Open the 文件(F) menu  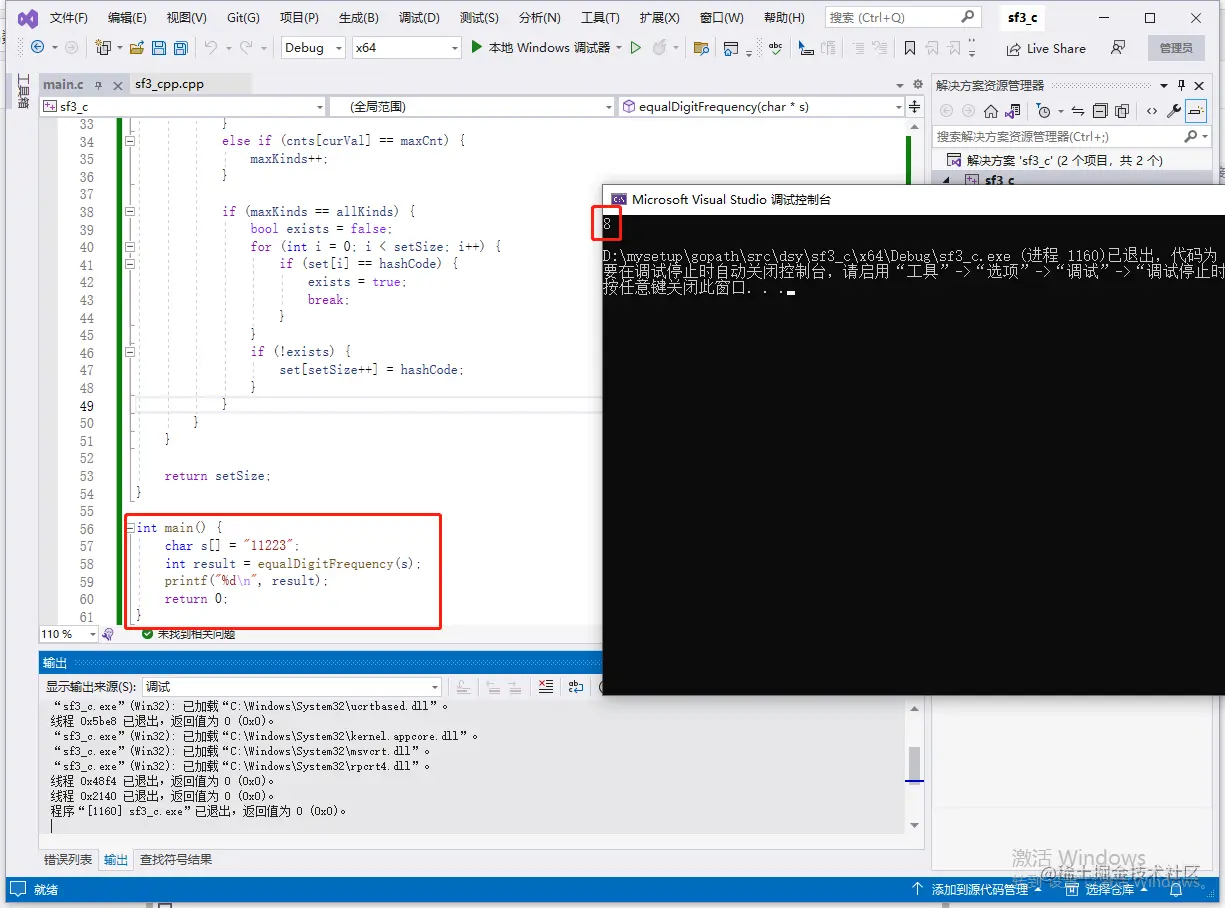[x=69, y=18]
